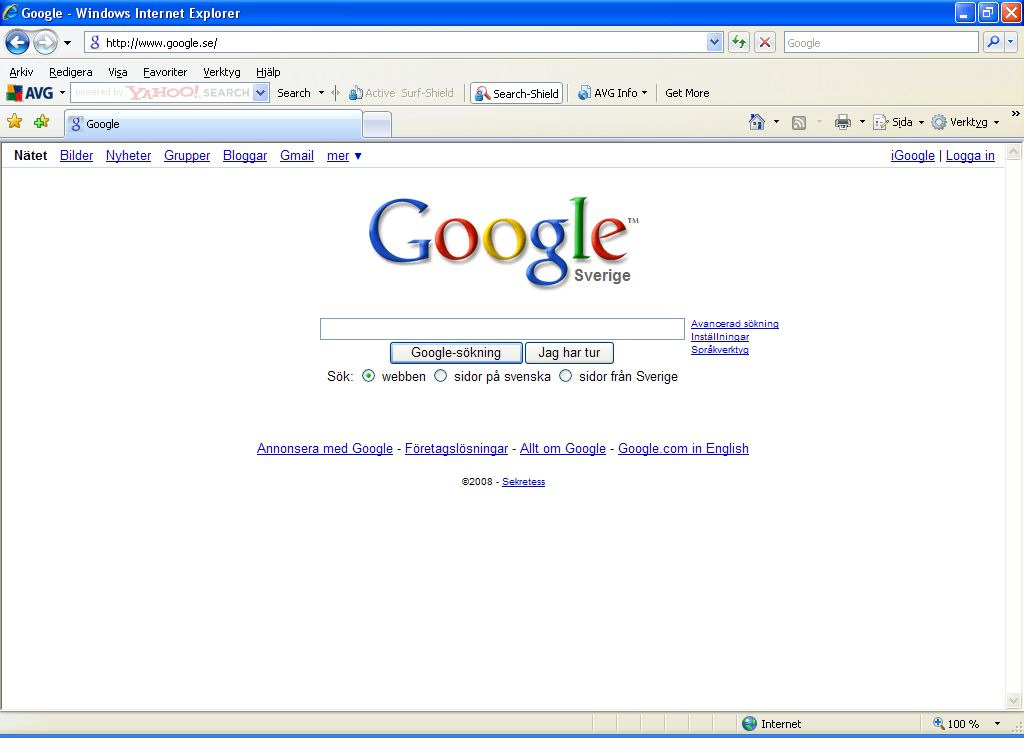Image resolution: width=1024 pixels, height=738 pixels.
Task: Open the AVG logo dropdown arrow
Action: pyautogui.click(x=62, y=93)
